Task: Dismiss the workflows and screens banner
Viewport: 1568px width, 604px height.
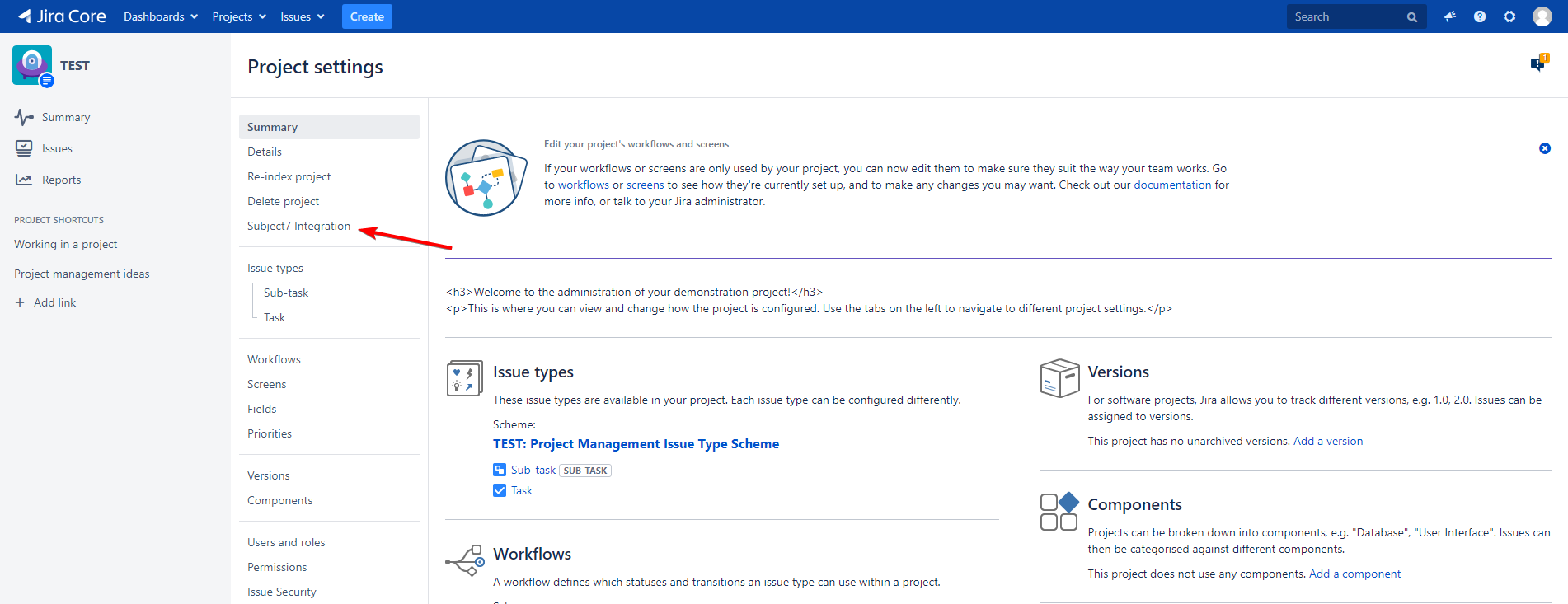Action: tap(1544, 148)
